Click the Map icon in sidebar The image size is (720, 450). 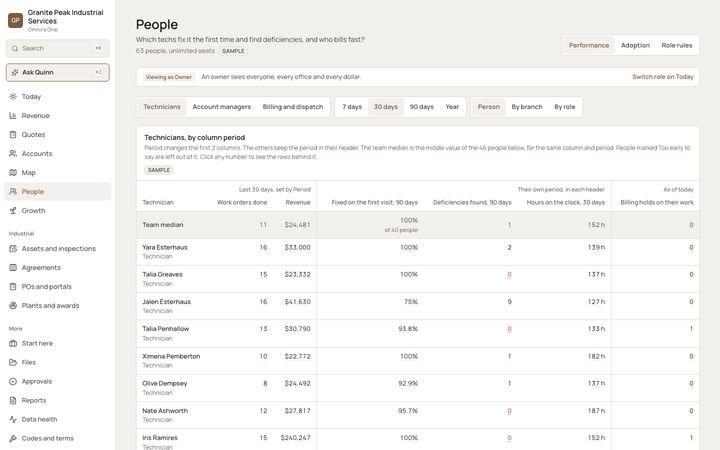click(13, 173)
